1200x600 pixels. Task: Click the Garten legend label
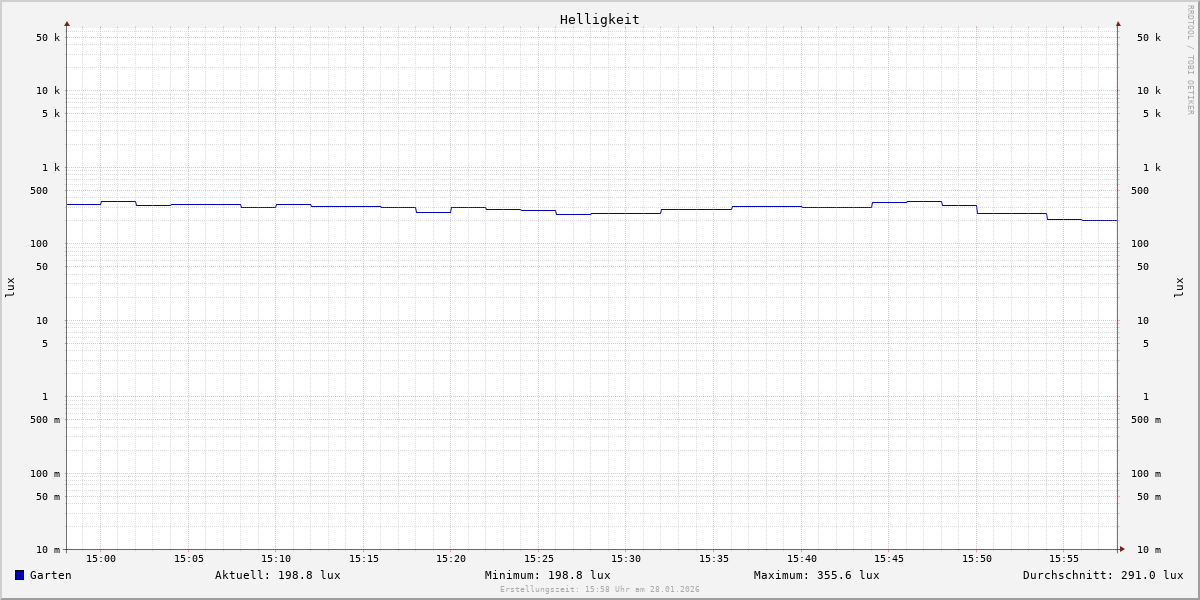tap(50, 575)
